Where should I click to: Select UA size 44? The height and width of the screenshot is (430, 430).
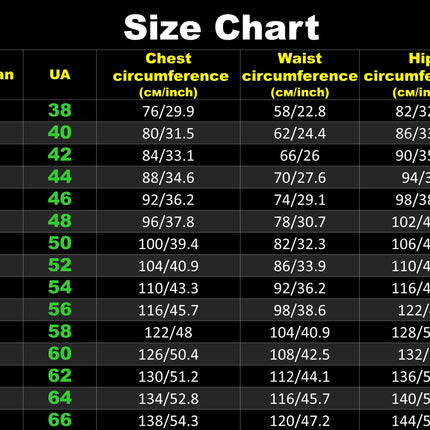60,177
